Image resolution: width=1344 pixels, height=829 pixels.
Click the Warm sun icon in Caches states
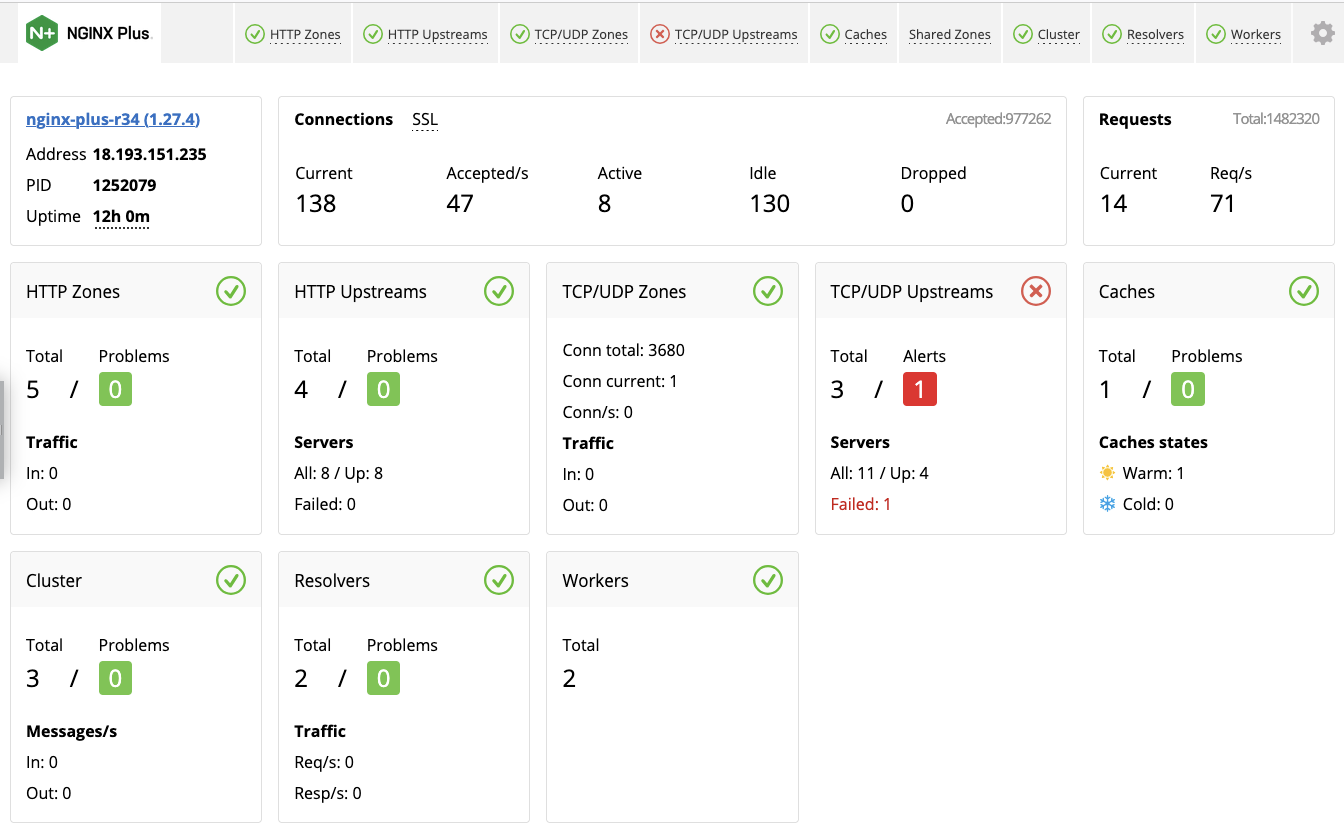(1107, 473)
